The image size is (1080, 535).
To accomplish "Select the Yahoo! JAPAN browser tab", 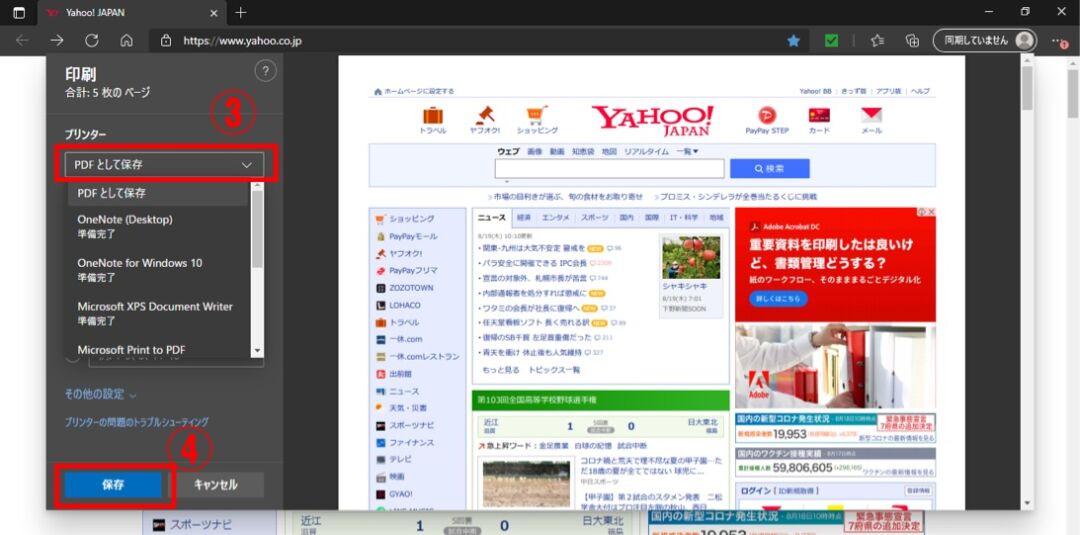I will [x=131, y=12].
